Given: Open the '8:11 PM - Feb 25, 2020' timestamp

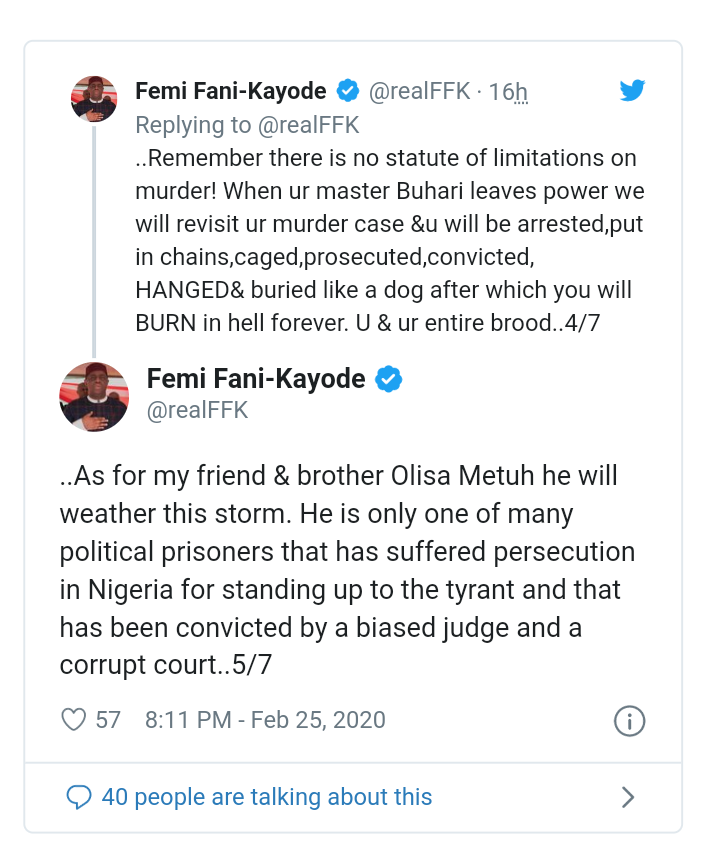Looking at the screenshot, I should pyautogui.click(x=265, y=720).
